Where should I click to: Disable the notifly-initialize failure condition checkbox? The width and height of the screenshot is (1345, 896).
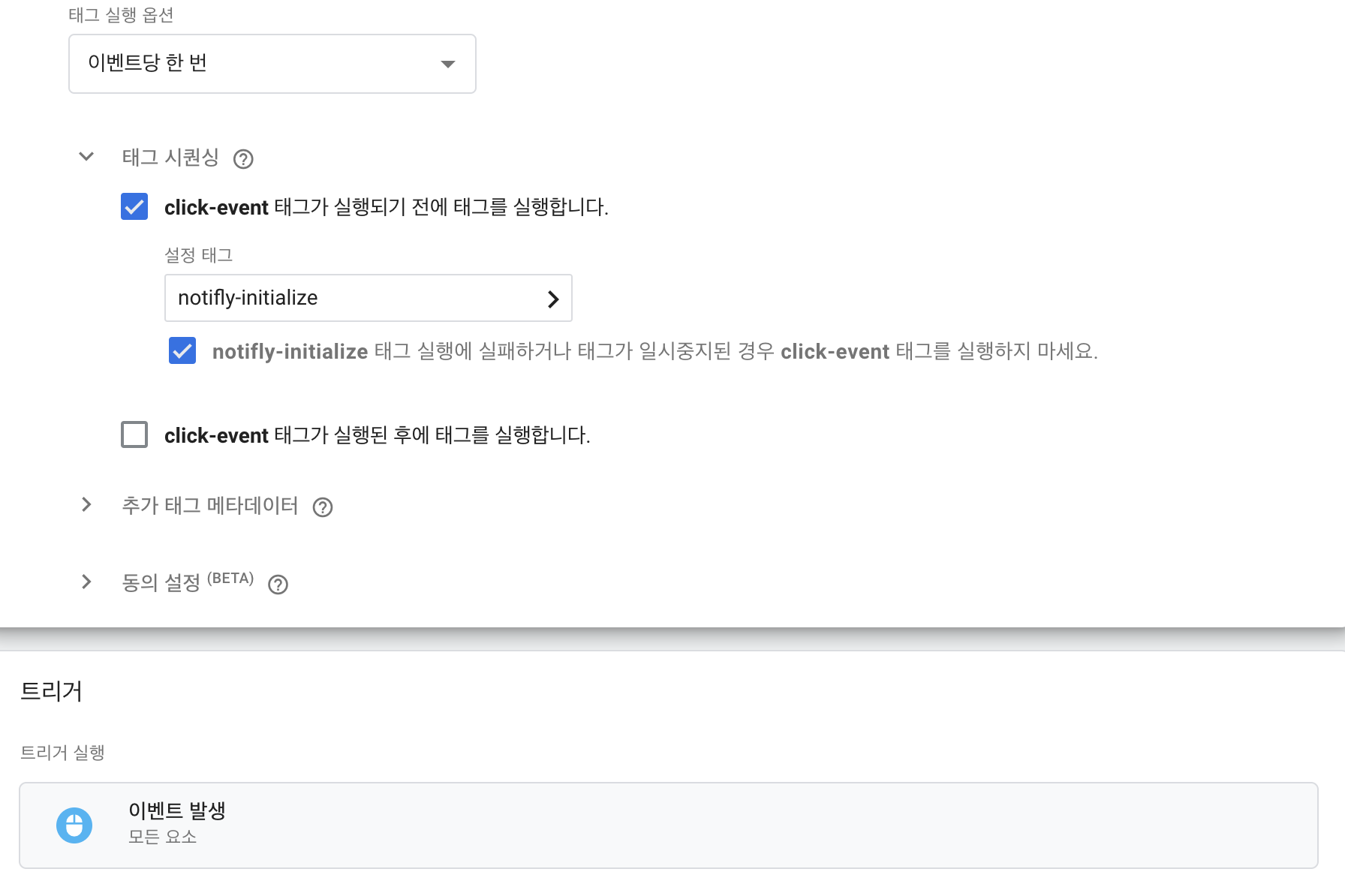point(182,351)
